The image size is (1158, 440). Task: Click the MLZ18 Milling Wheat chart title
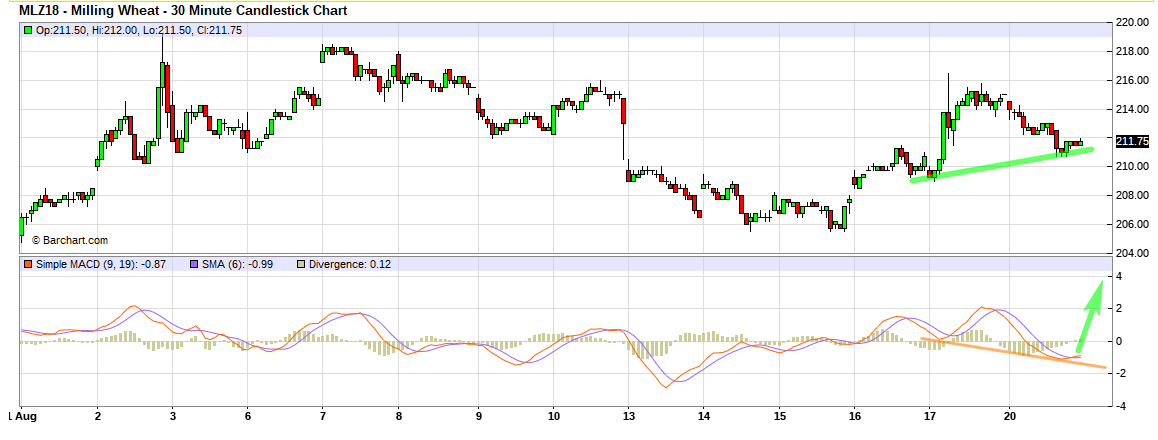click(180, 11)
